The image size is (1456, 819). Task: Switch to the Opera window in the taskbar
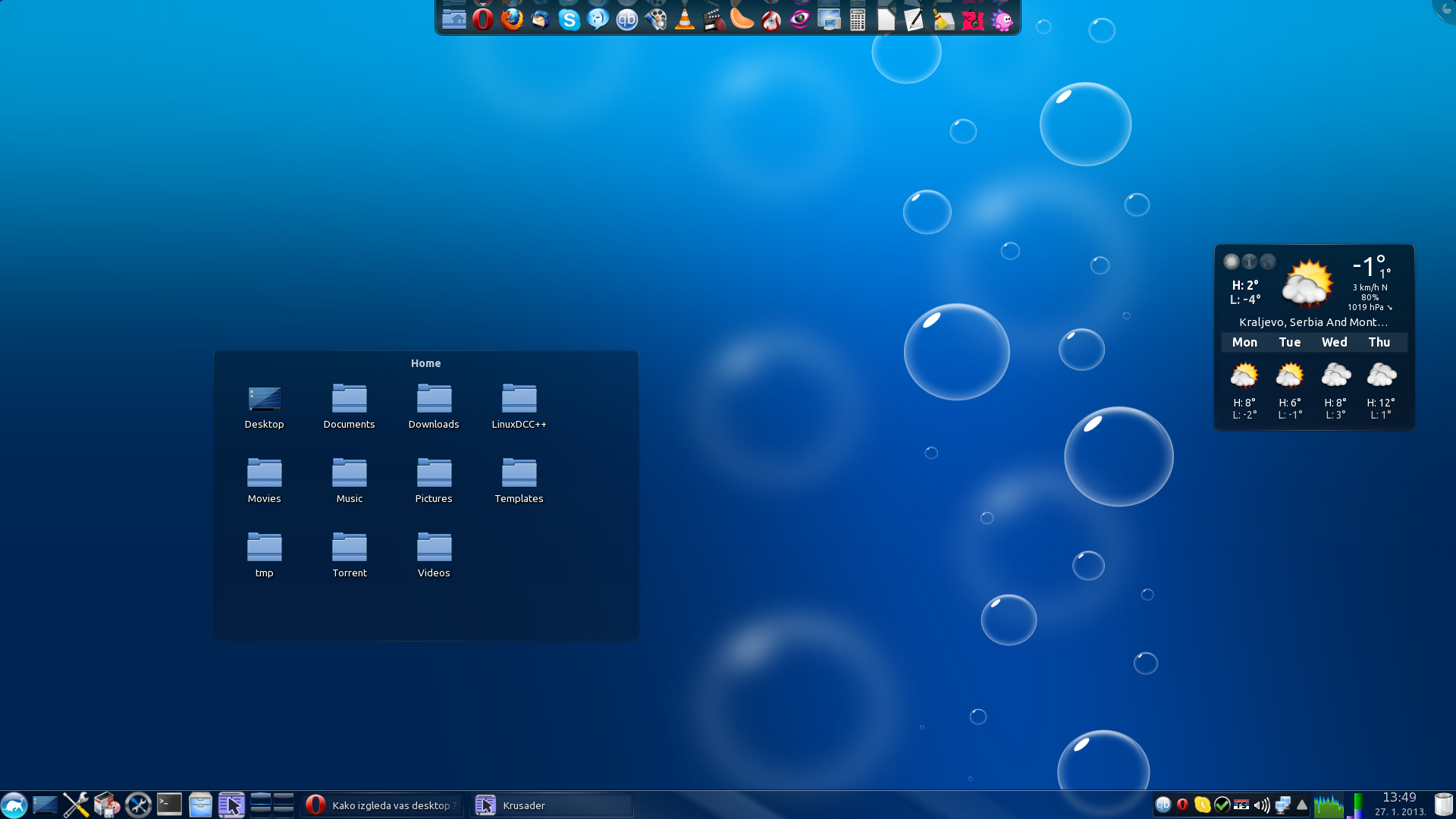(381, 805)
